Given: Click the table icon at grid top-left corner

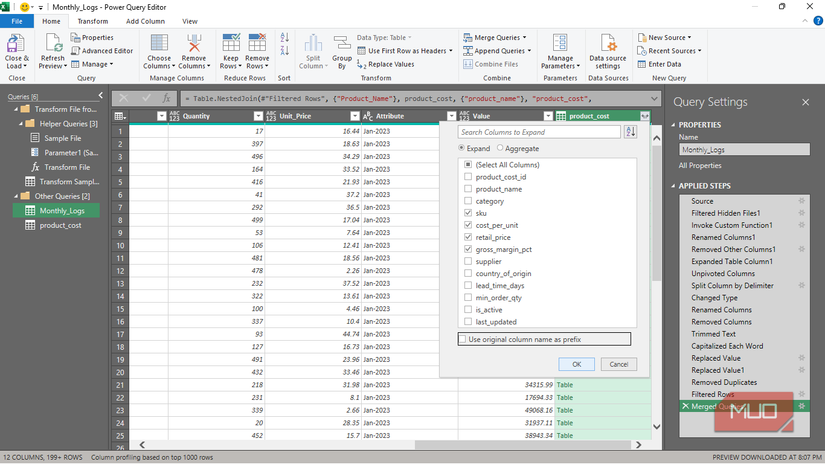Looking at the screenshot, I should (120, 116).
